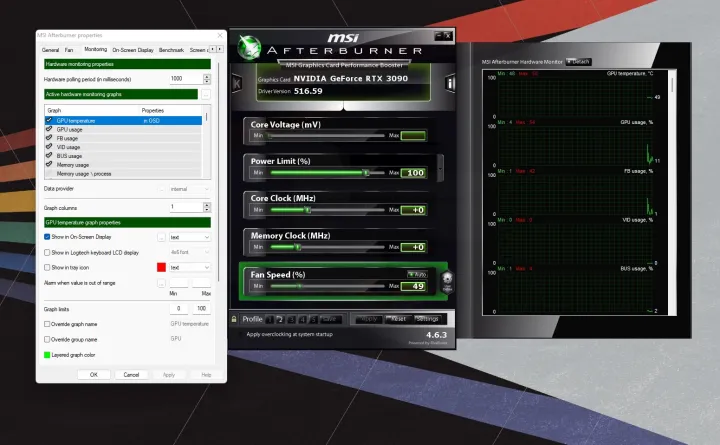The image size is (720, 445).
Task: Click the left-side 'K' Kombustor button
Action: click(236, 83)
